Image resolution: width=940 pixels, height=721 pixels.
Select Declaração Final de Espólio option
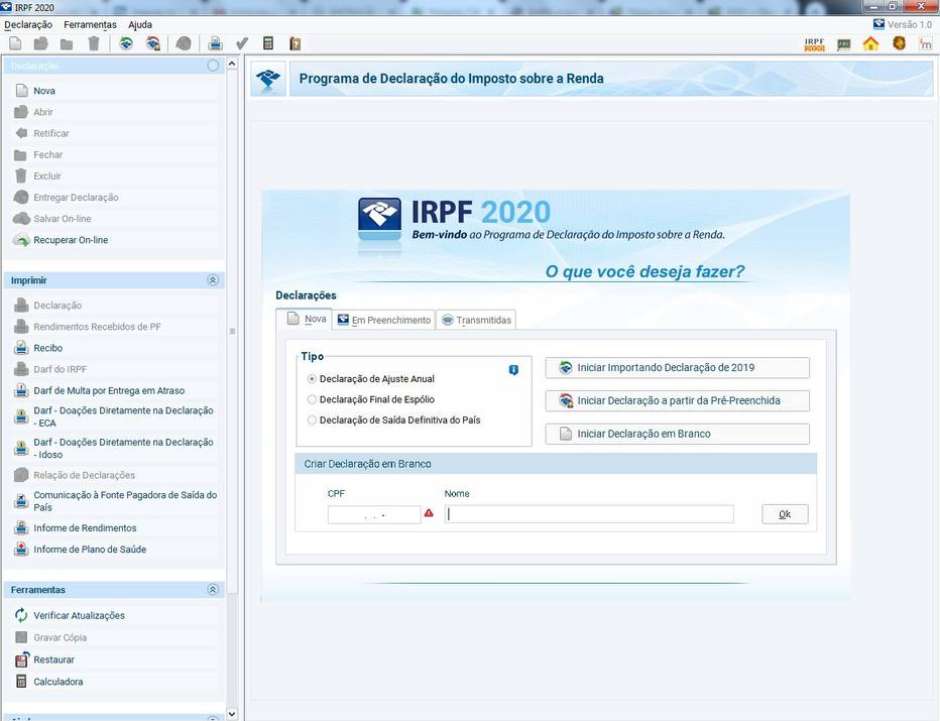312,400
